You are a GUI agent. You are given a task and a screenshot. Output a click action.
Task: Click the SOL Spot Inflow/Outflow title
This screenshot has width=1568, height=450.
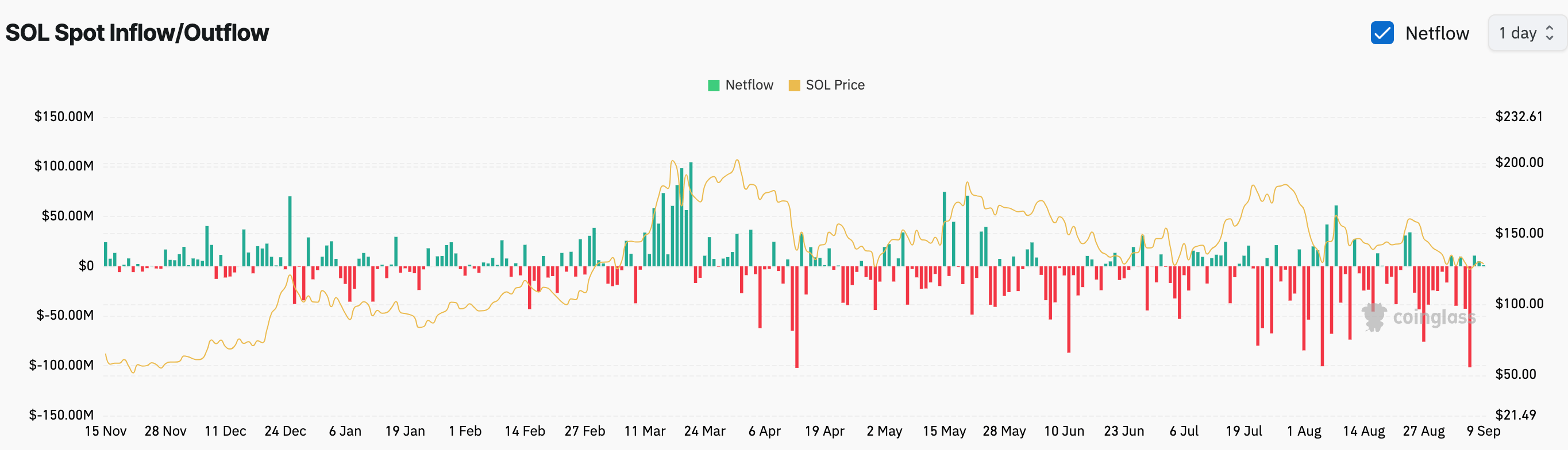[137, 33]
